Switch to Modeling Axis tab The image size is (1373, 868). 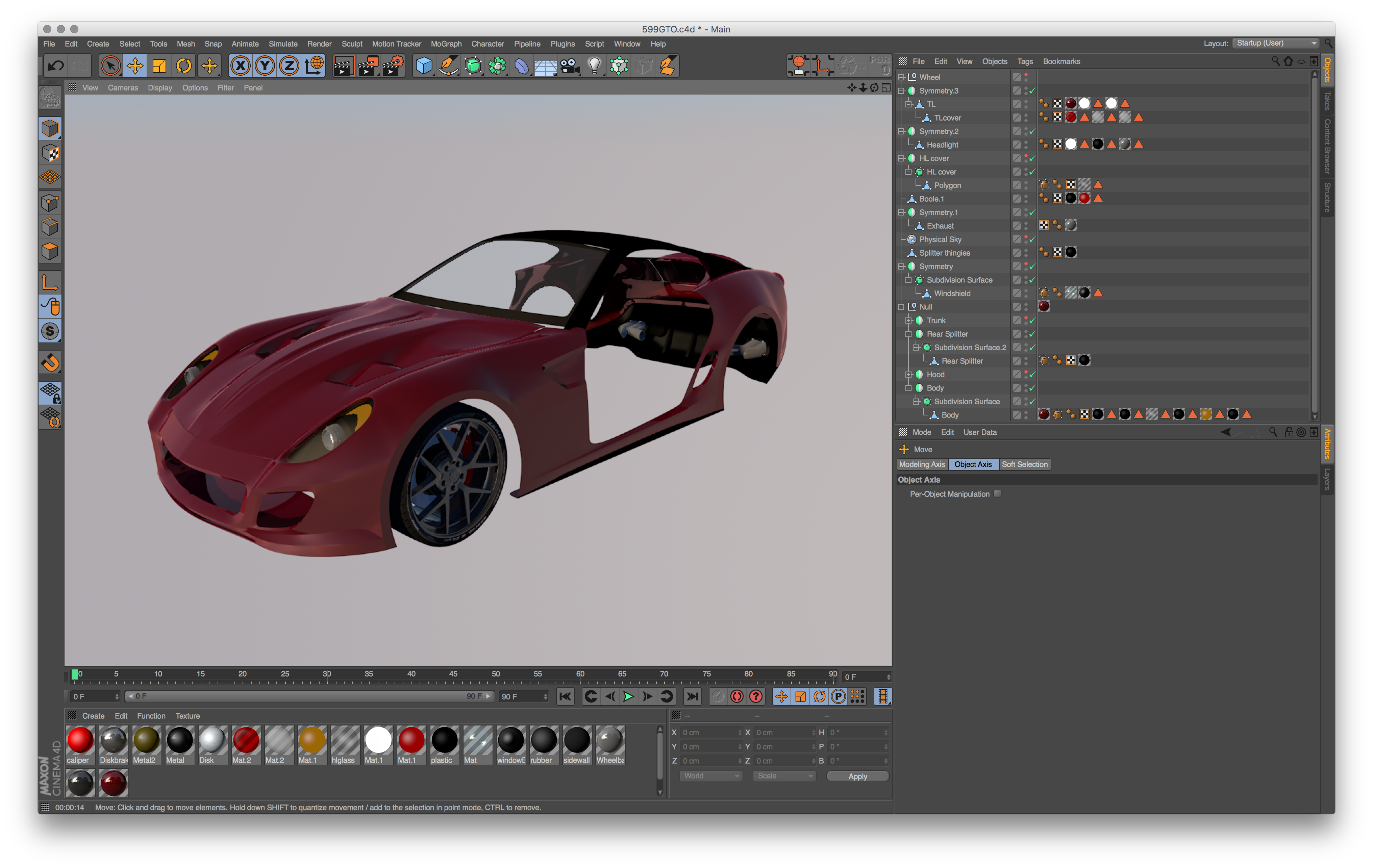click(922, 464)
